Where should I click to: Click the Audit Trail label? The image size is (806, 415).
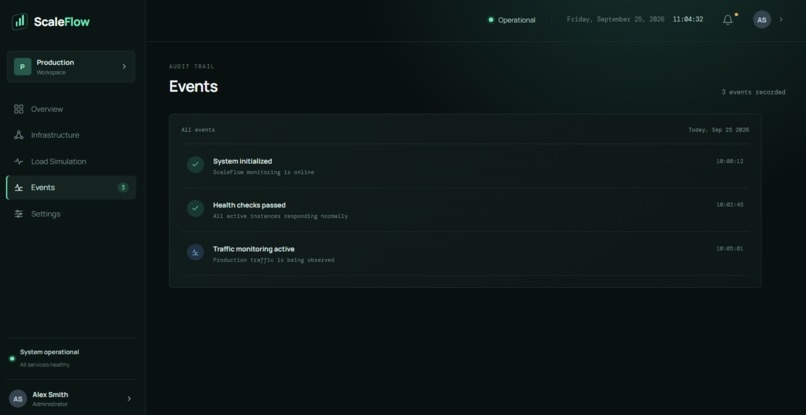[192, 66]
